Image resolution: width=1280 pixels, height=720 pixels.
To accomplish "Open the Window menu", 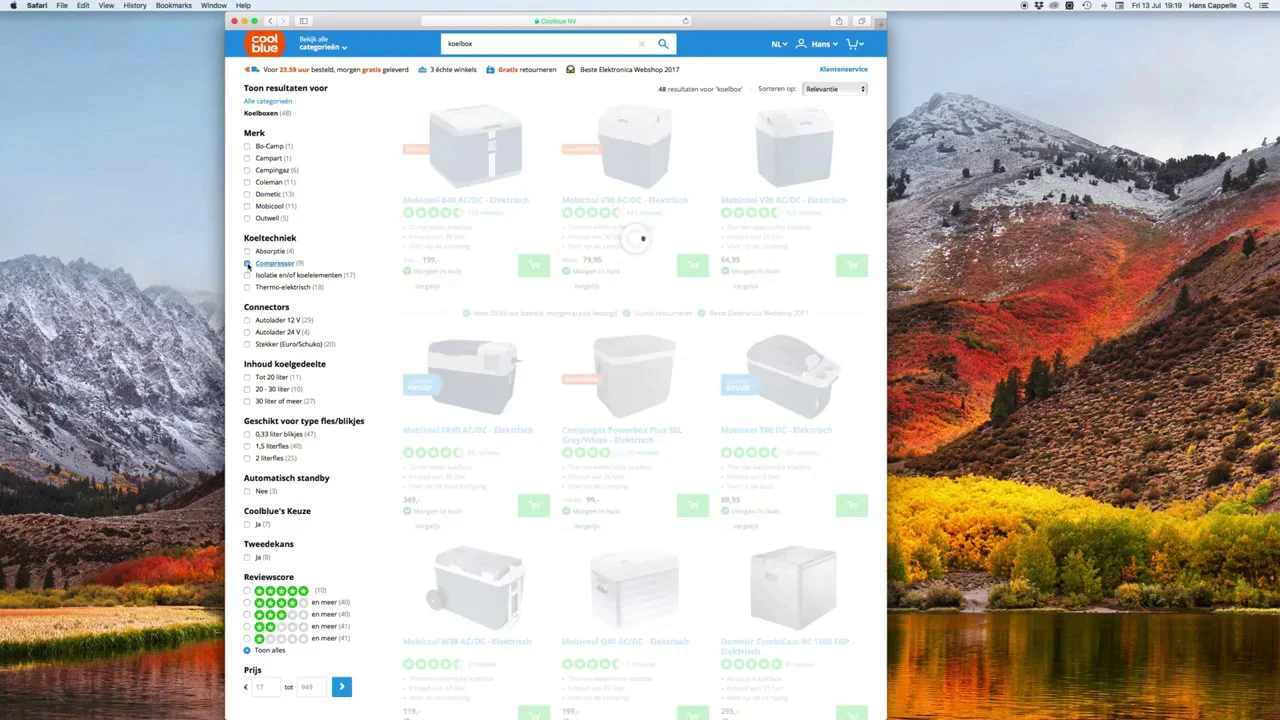I will point(214,5).
